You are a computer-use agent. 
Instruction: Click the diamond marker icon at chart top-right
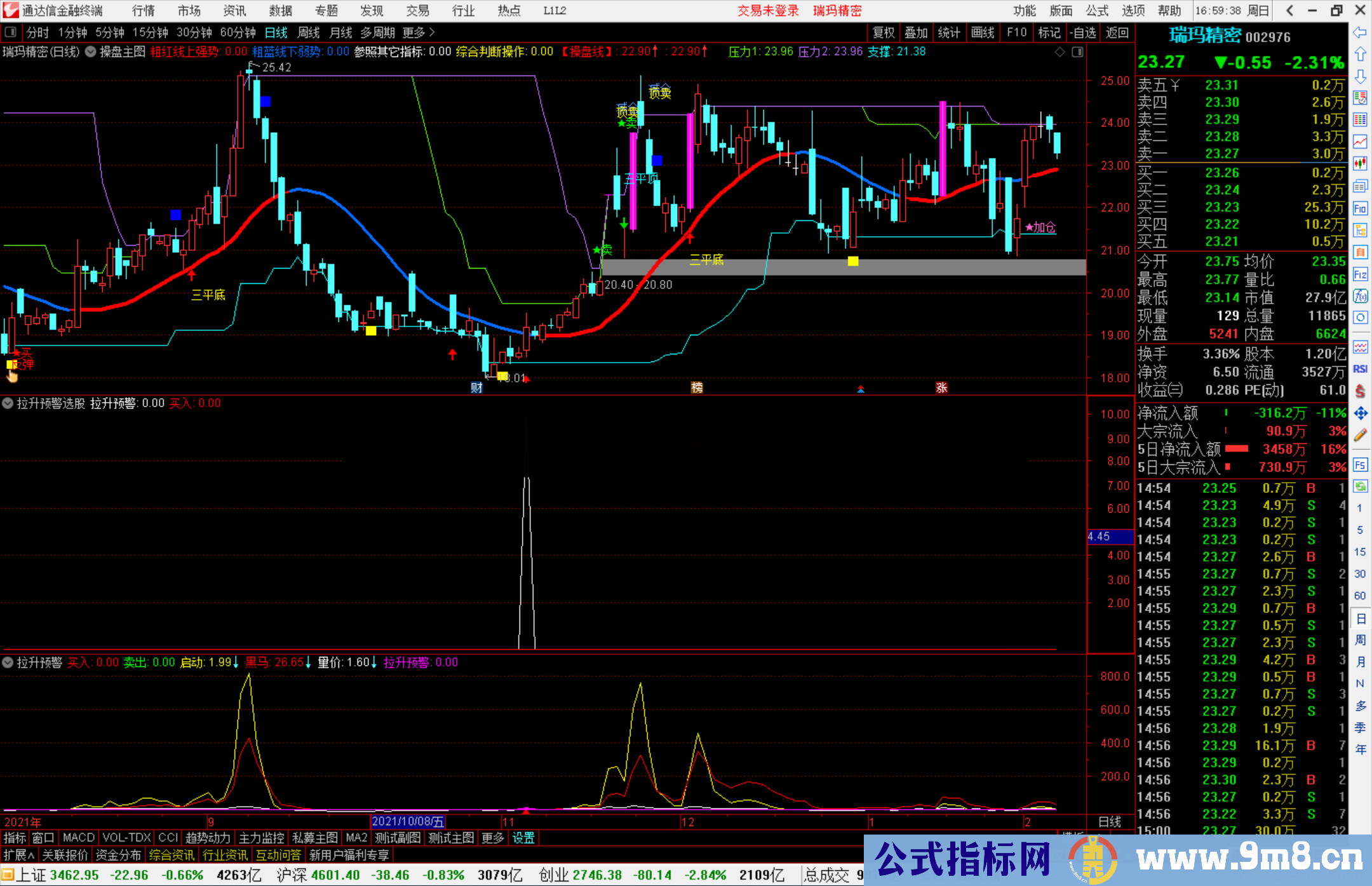pyautogui.click(x=1059, y=52)
